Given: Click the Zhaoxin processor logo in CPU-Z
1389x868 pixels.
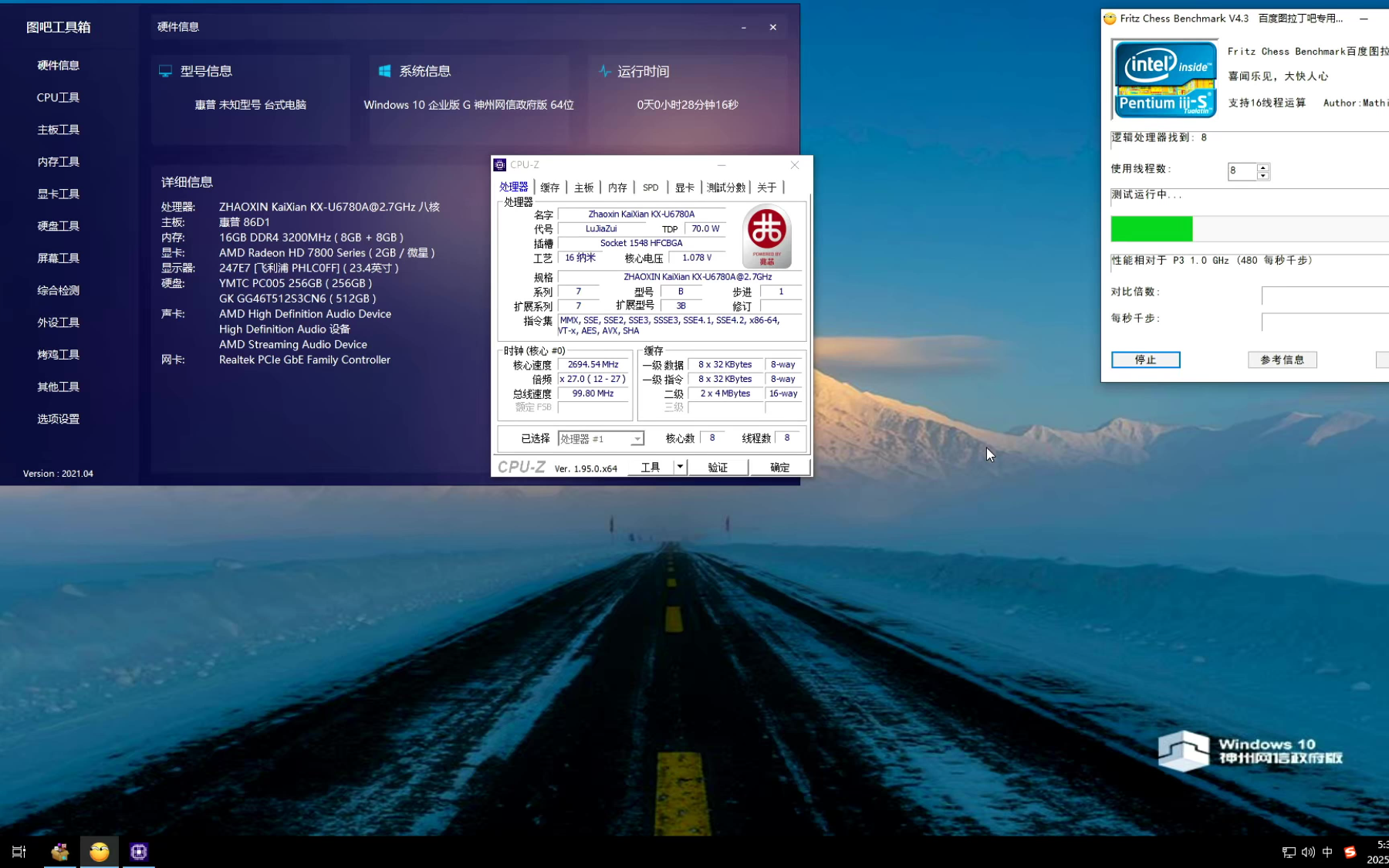Looking at the screenshot, I should (x=766, y=236).
